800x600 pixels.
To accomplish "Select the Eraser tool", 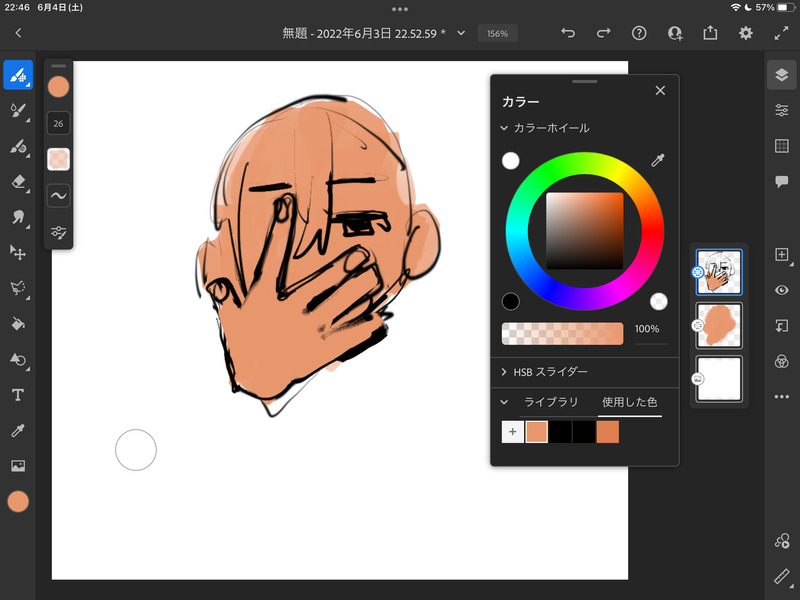I will click(x=18, y=182).
